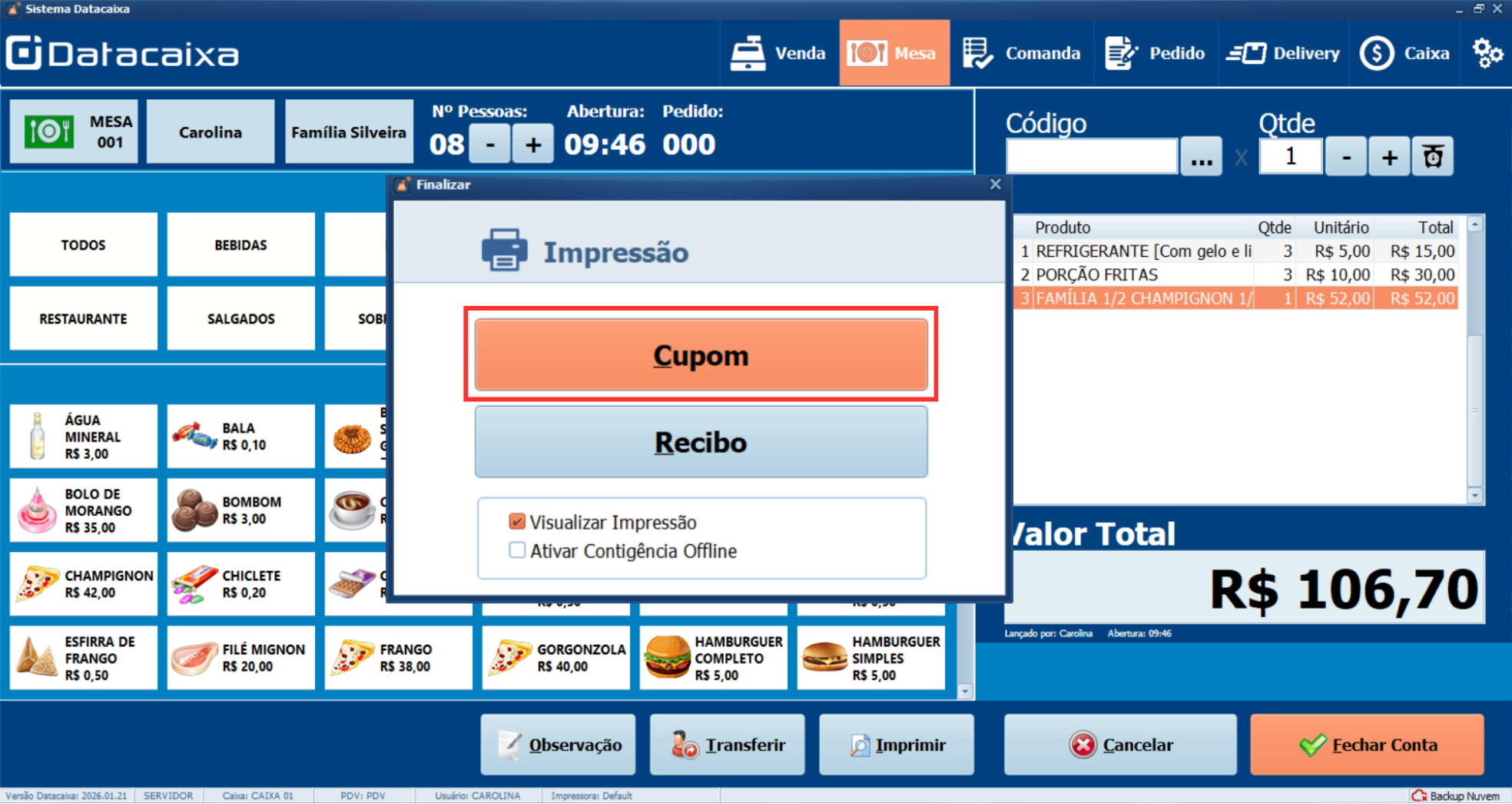
Task: Decrease the Qtde quantity
Action: click(x=1345, y=158)
